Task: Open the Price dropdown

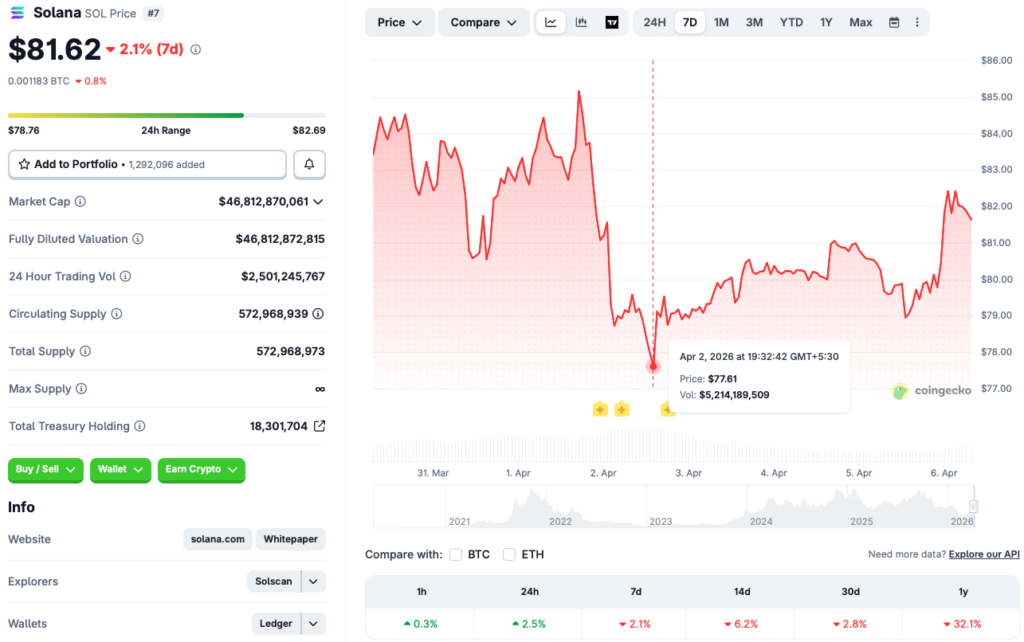Action: point(399,21)
